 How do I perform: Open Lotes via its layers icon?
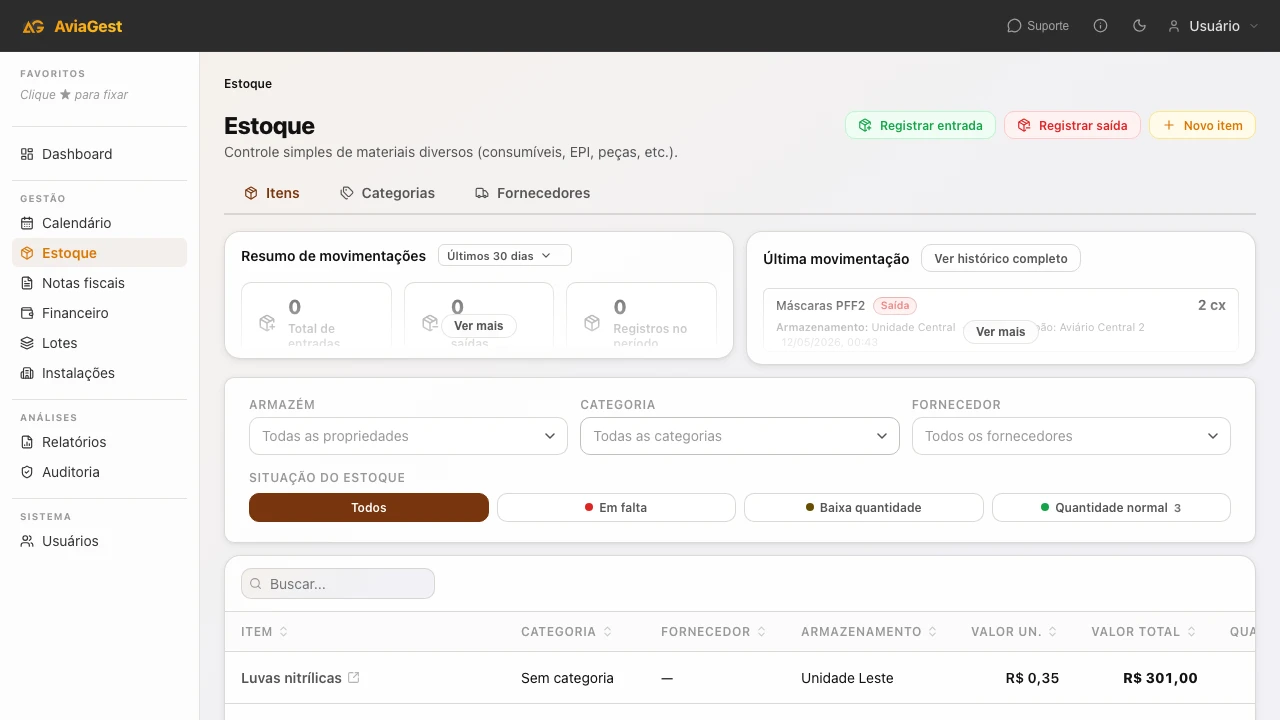pos(27,343)
